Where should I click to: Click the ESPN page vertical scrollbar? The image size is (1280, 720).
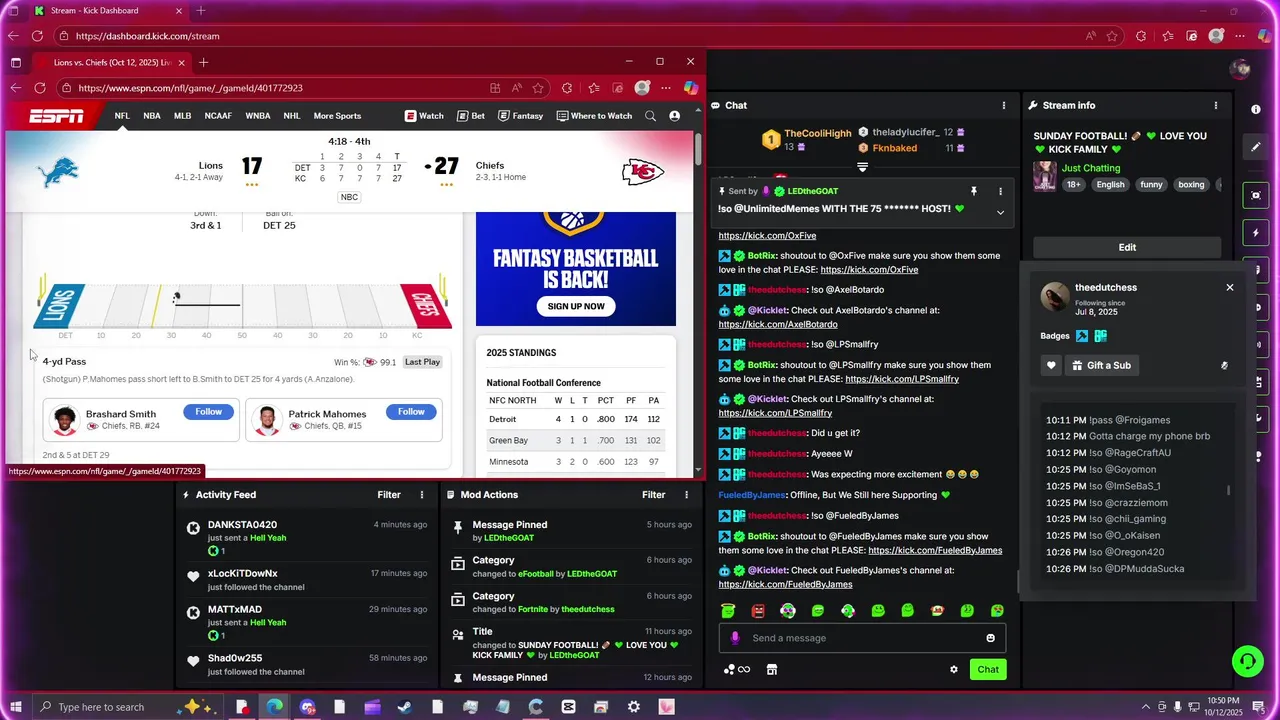[x=698, y=150]
